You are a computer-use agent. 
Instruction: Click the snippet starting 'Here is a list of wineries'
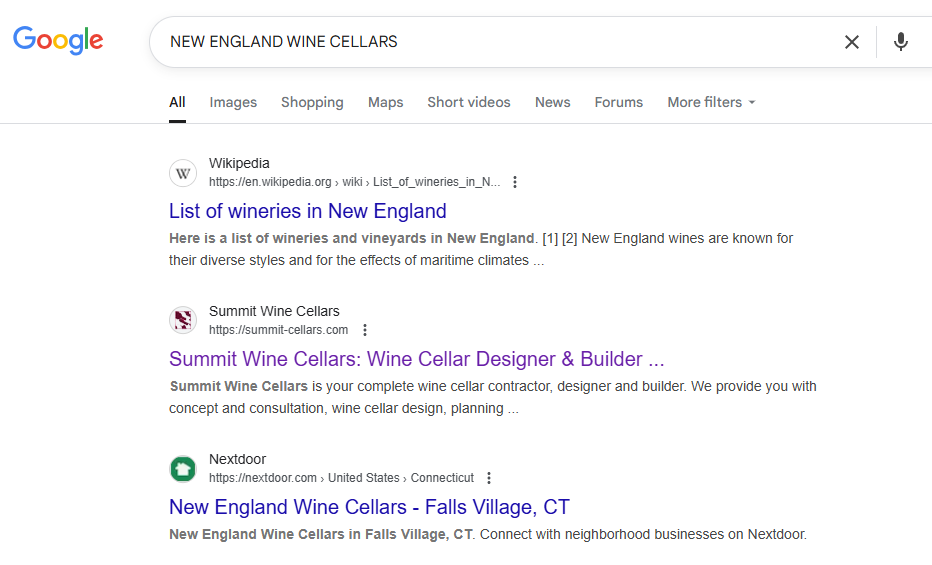tap(481, 249)
